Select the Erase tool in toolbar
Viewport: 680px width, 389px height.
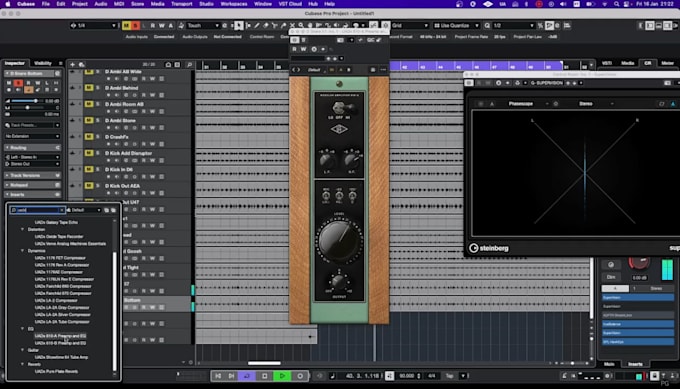265,26
